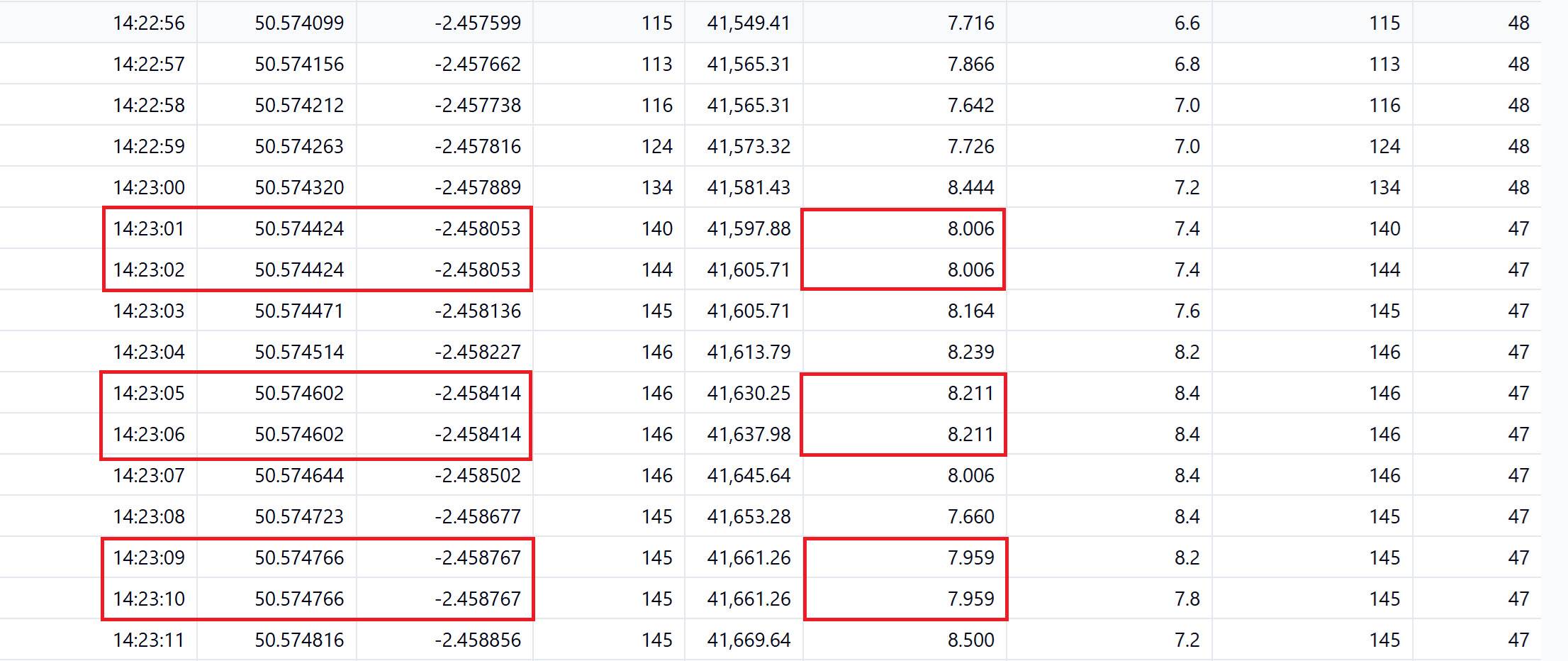
Task: Click the 41,645.64 cell
Action: click(748, 475)
